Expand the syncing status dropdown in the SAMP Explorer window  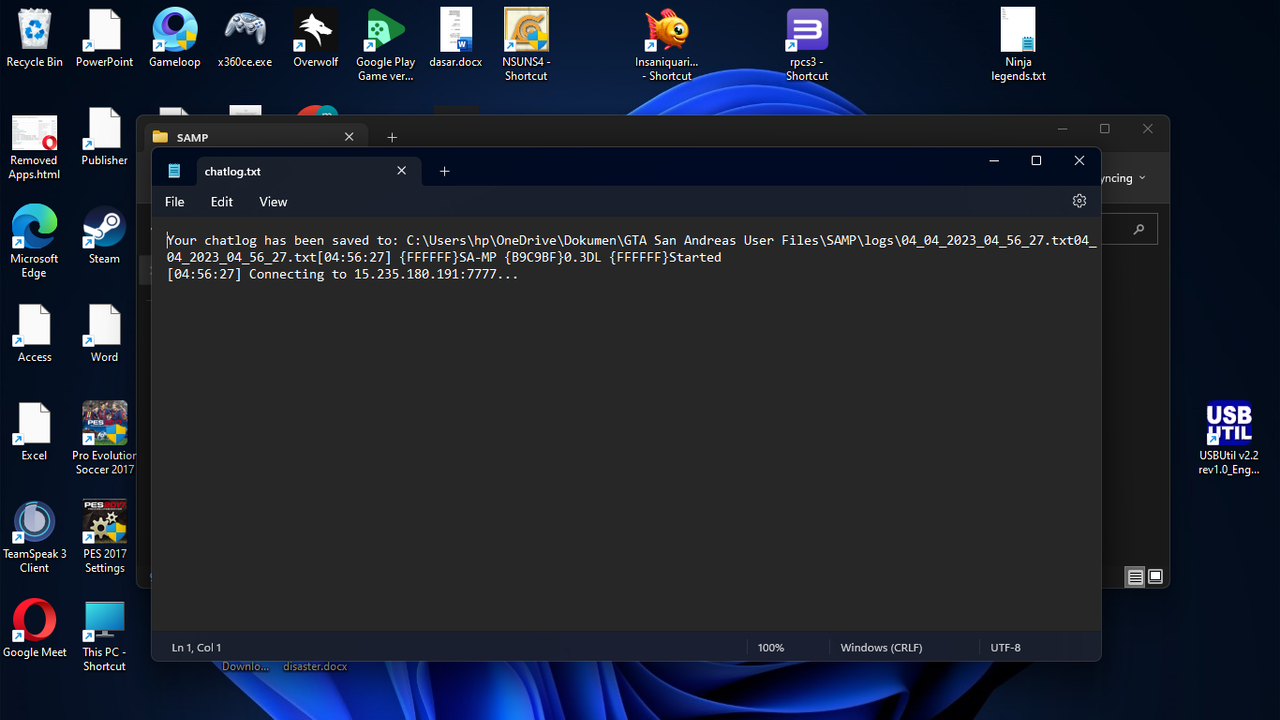click(1142, 178)
